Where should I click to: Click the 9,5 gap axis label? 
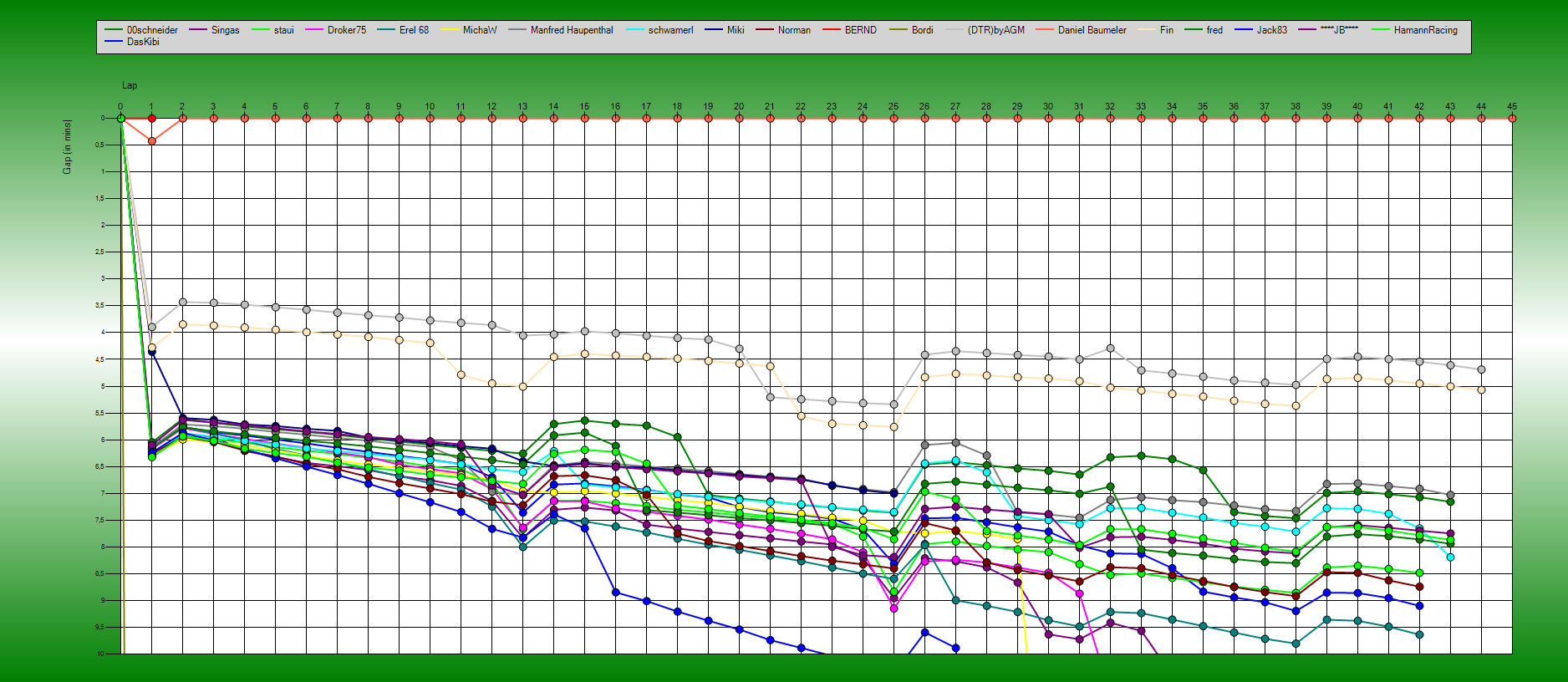point(99,628)
